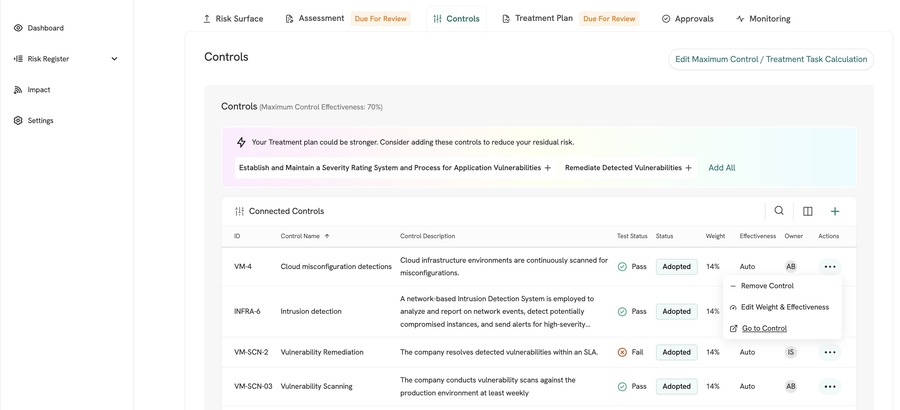
Task: Click Adopted status on INFRA-6 row
Action: [677, 311]
